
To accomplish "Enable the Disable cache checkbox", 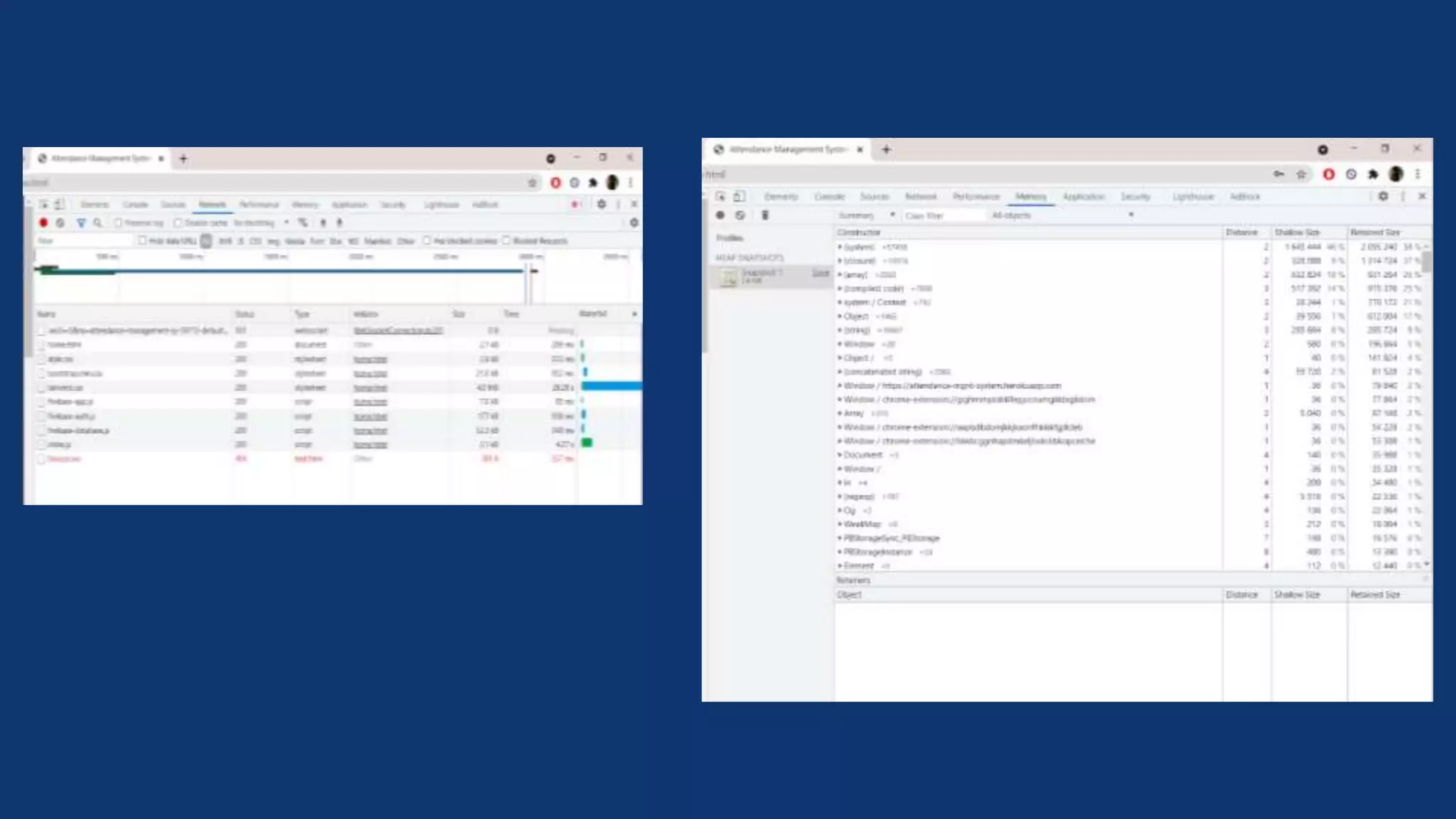I will 178,223.
